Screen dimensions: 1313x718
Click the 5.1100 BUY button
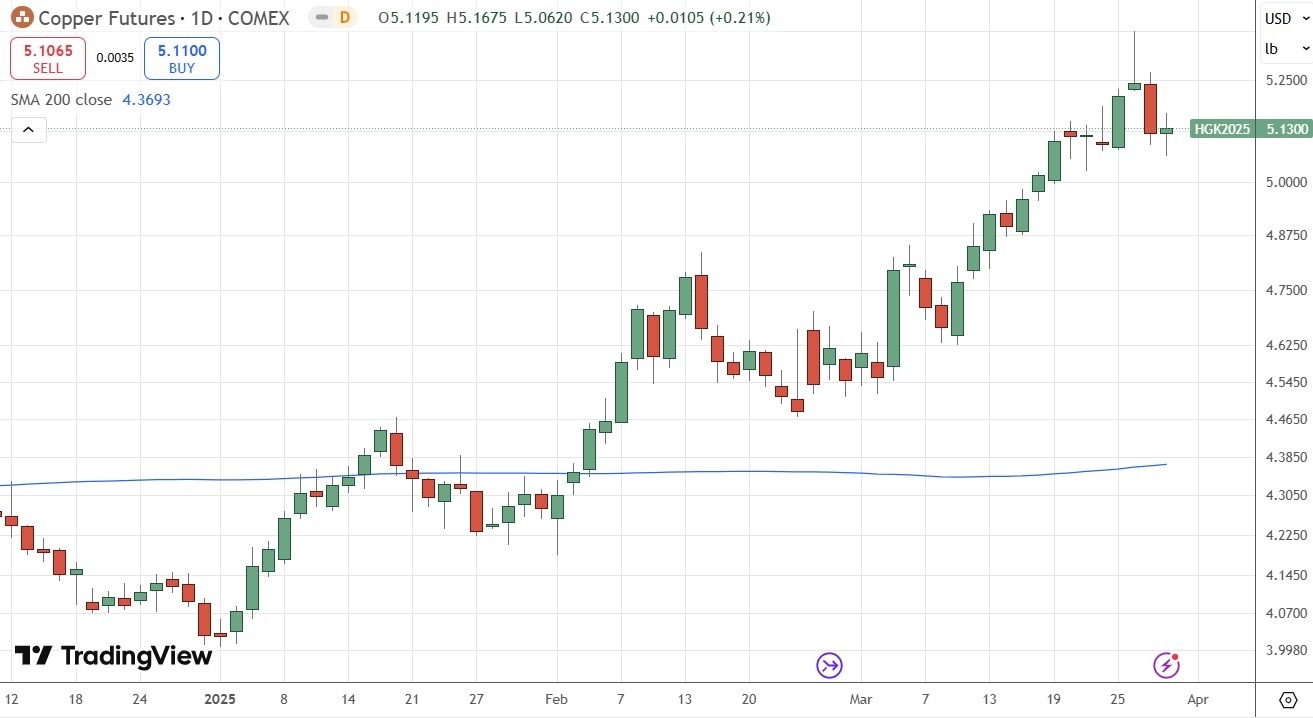point(181,58)
